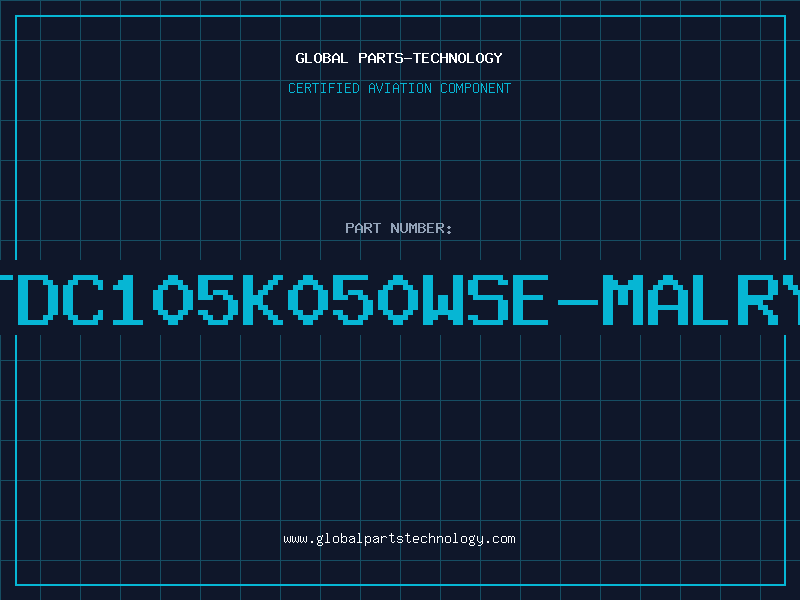Click the WSE letters in part number
The height and width of the screenshot is (600, 800).
click(485, 299)
